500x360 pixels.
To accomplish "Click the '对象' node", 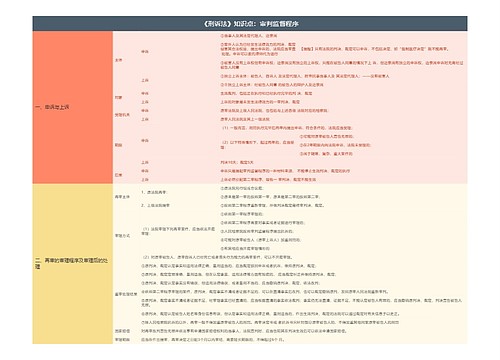I will coord(118,98).
